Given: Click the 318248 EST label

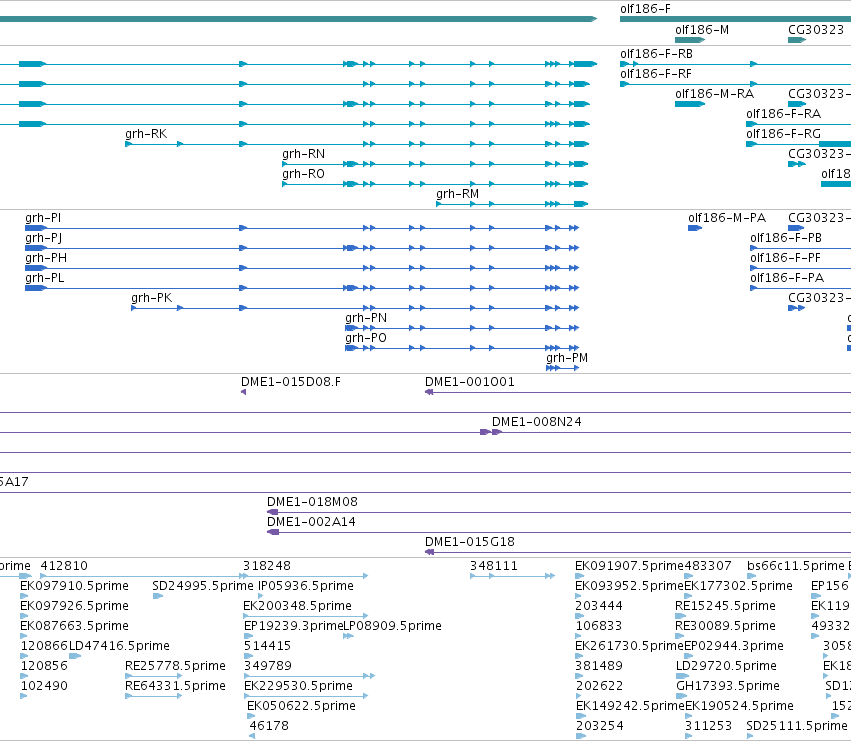Looking at the screenshot, I should (x=266, y=566).
